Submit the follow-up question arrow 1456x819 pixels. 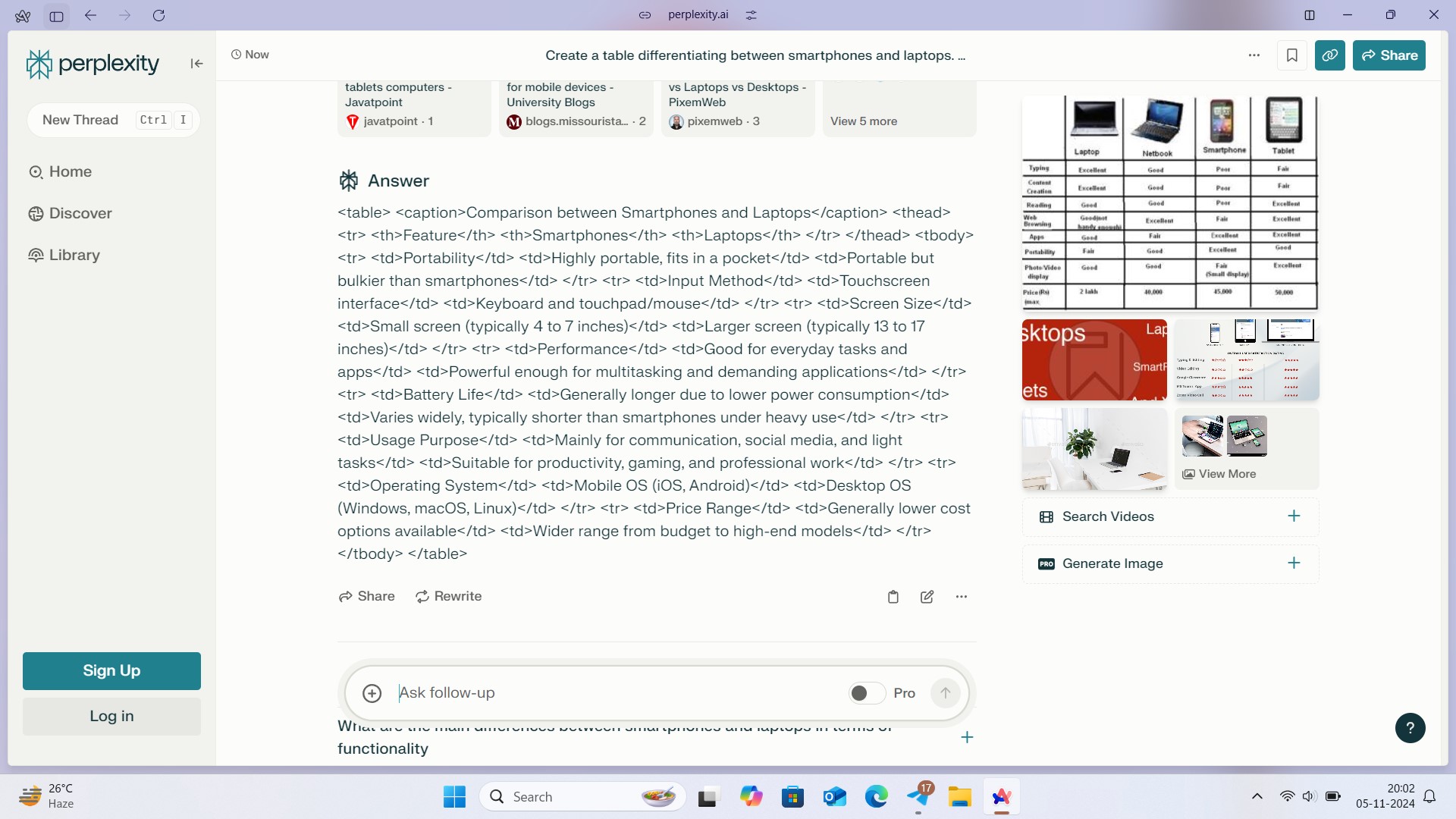[x=945, y=693]
